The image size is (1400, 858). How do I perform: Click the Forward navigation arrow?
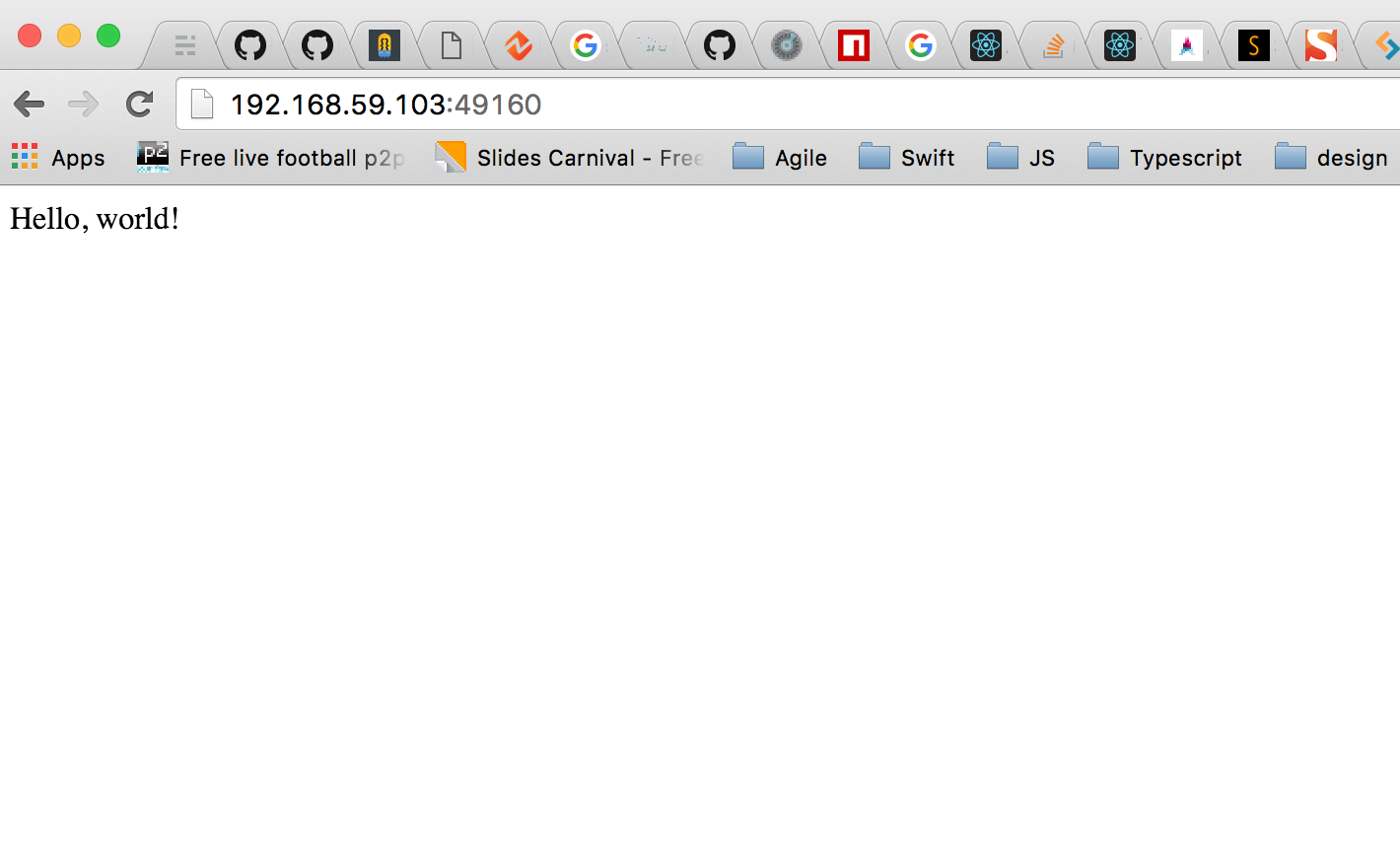[84, 104]
